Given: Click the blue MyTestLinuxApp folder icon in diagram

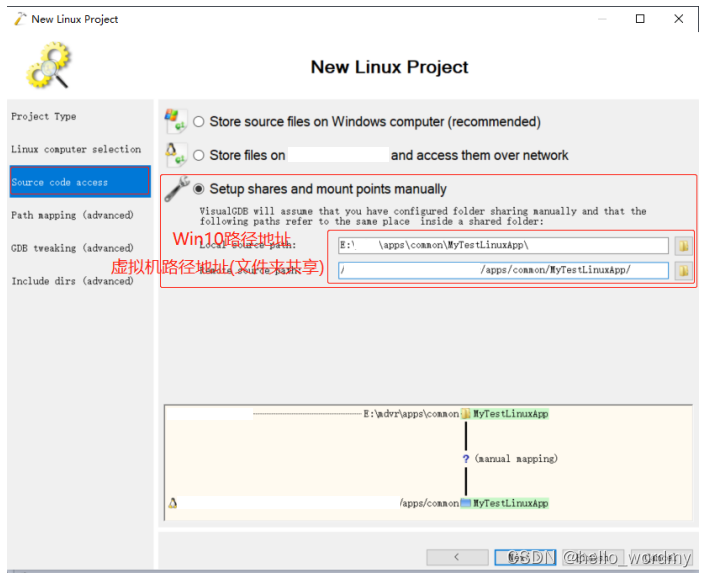Looking at the screenshot, I should click(466, 503).
